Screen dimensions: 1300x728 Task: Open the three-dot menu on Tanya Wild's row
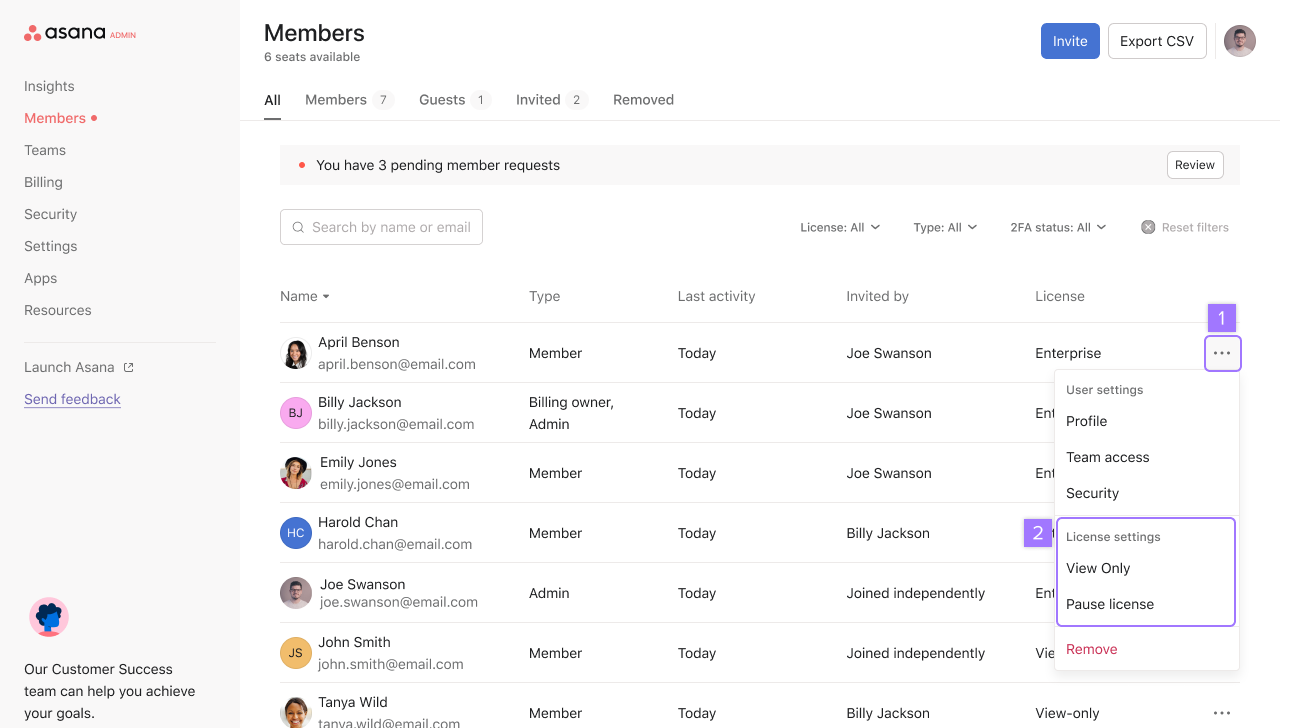[1222, 712]
